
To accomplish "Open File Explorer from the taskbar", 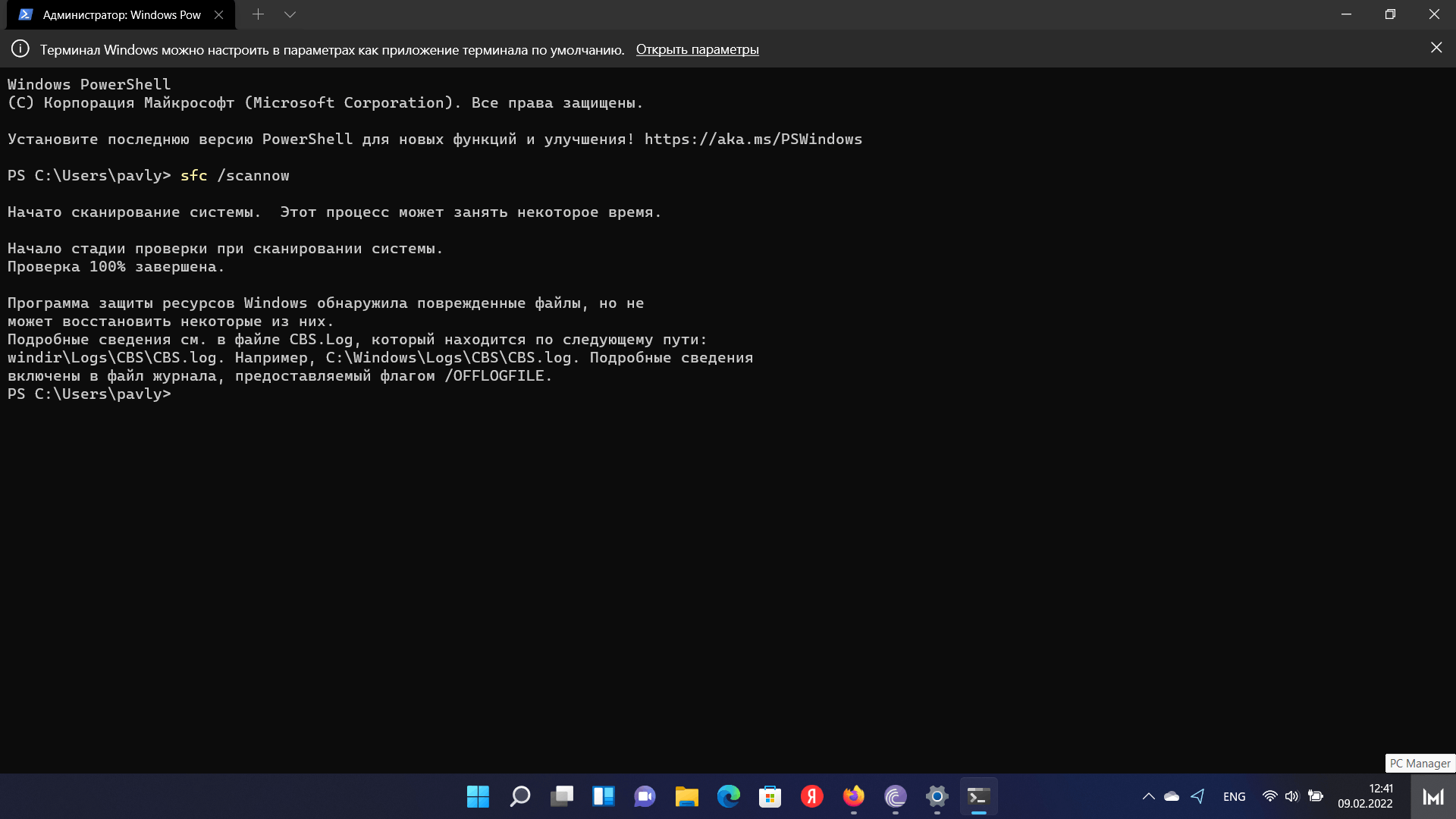I will [686, 796].
